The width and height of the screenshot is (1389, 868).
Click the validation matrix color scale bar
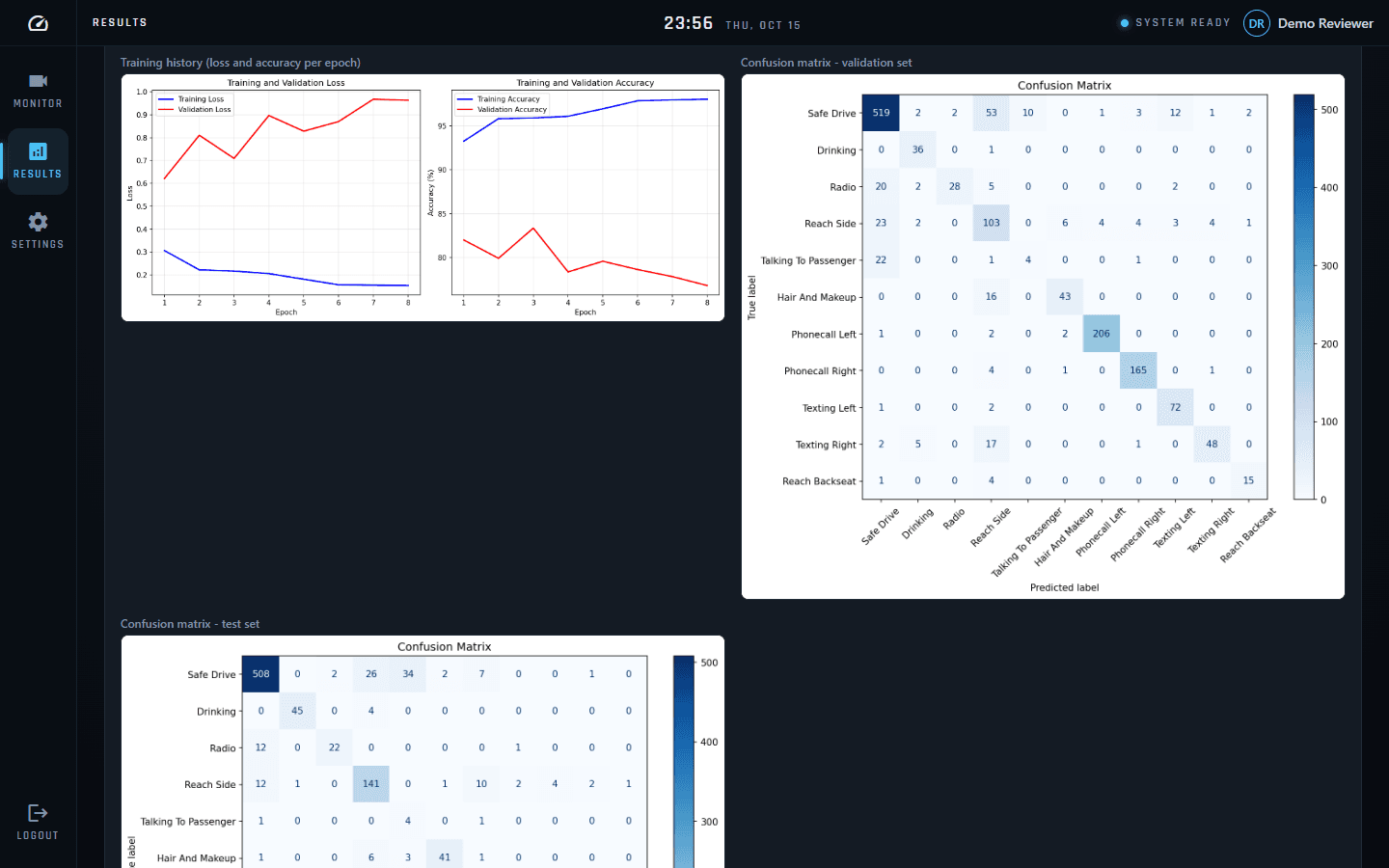click(1304, 297)
